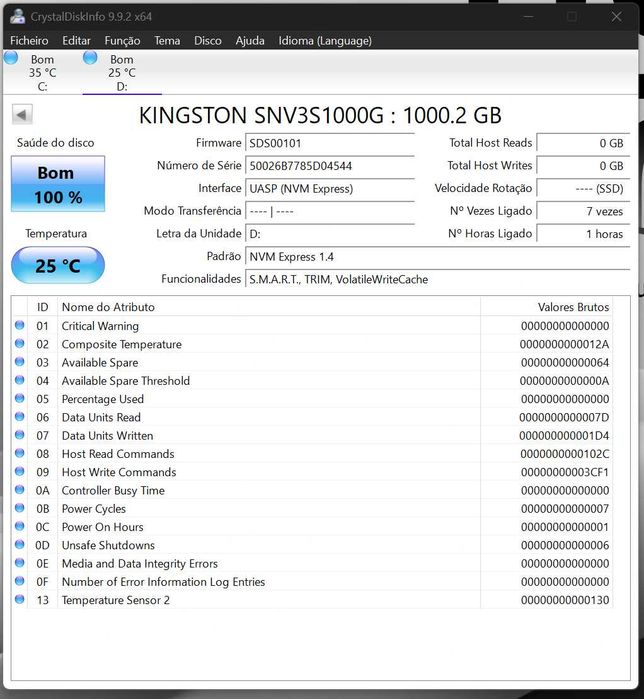Open the Editar menu

[x=76, y=41]
